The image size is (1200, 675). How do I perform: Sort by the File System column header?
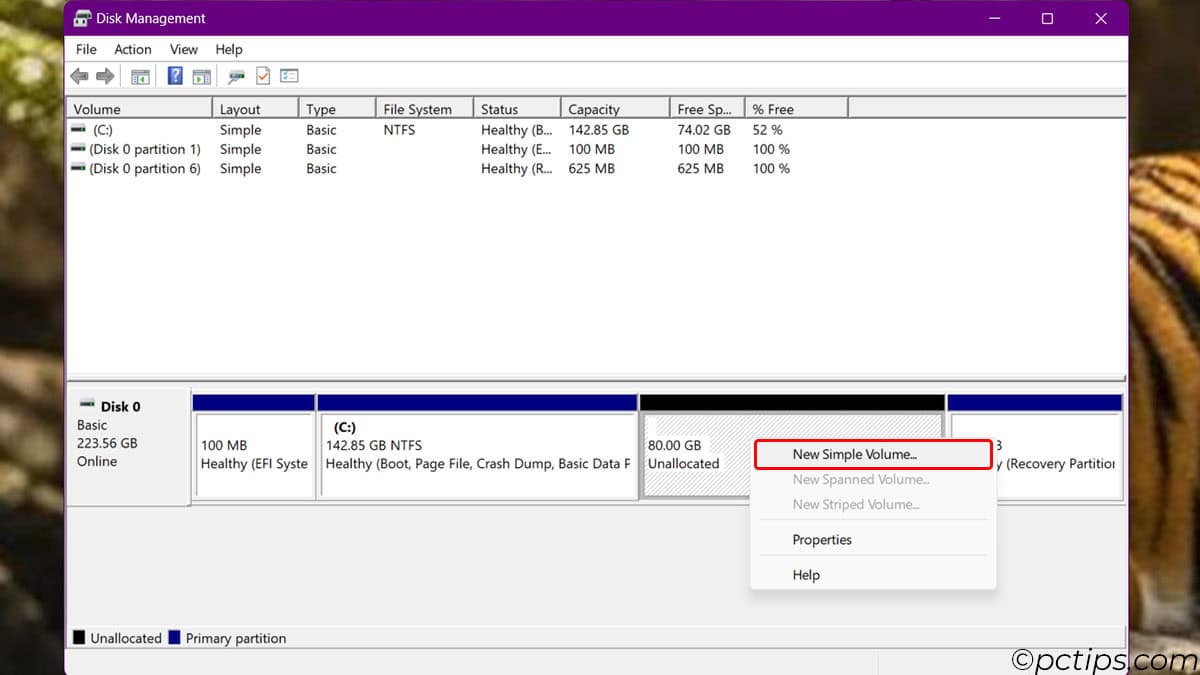click(424, 109)
